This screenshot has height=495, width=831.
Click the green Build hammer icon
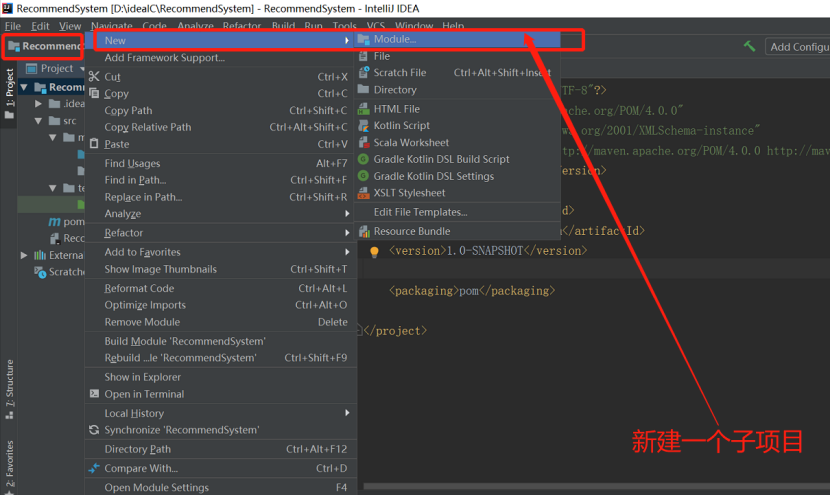[x=749, y=47]
